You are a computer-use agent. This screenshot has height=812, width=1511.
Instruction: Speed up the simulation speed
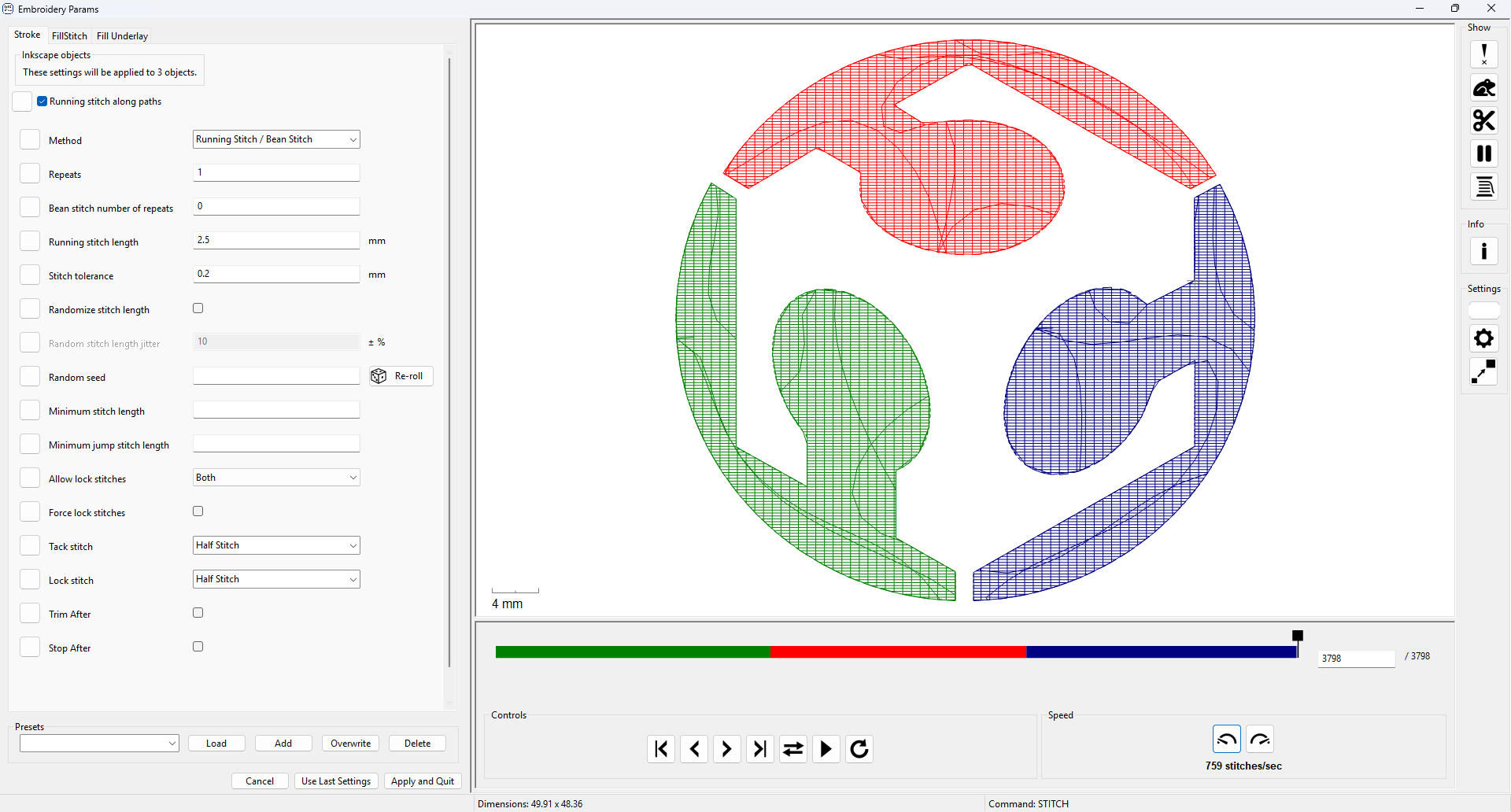(1260, 739)
